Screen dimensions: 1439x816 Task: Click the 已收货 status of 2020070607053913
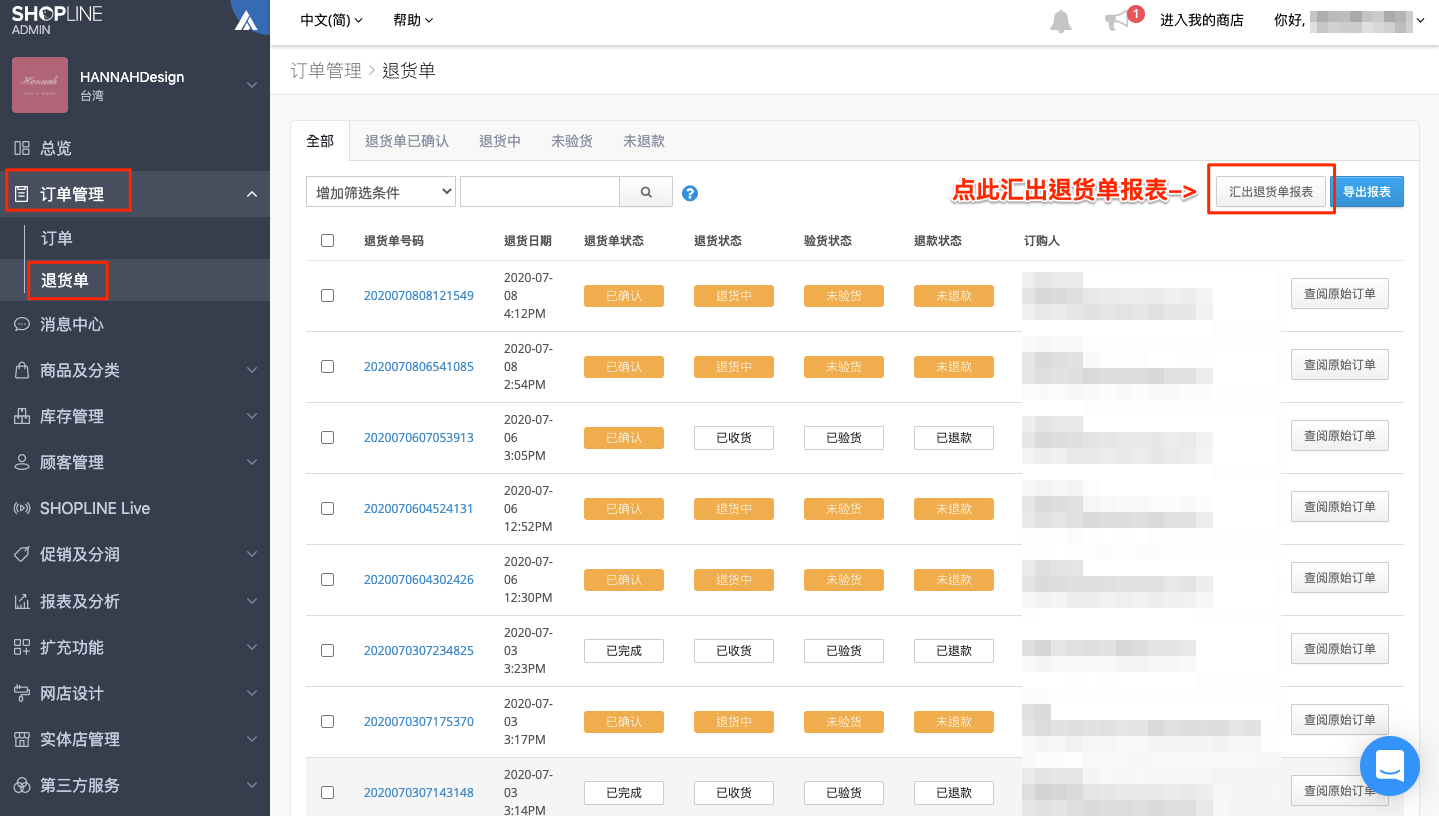[734, 438]
